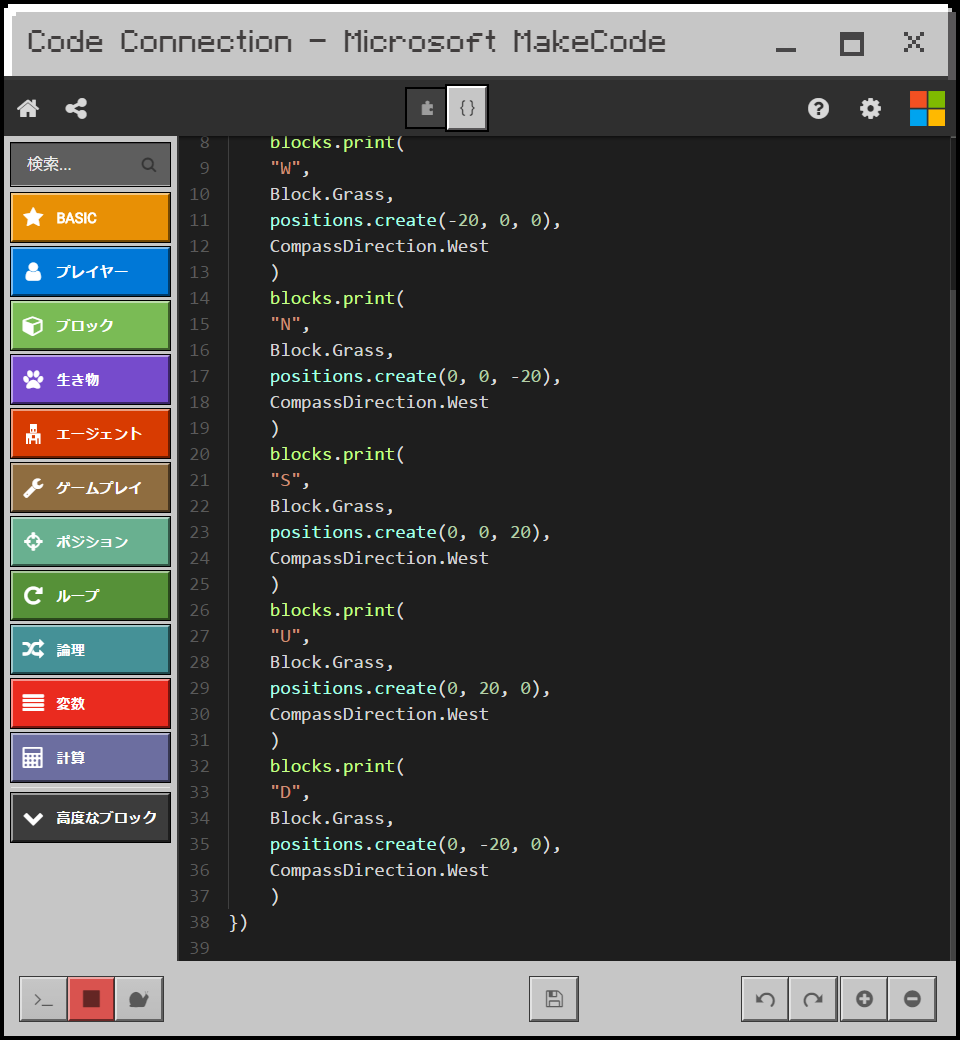Switch to the block editor mode
This screenshot has width=960, height=1040.
point(425,108)
